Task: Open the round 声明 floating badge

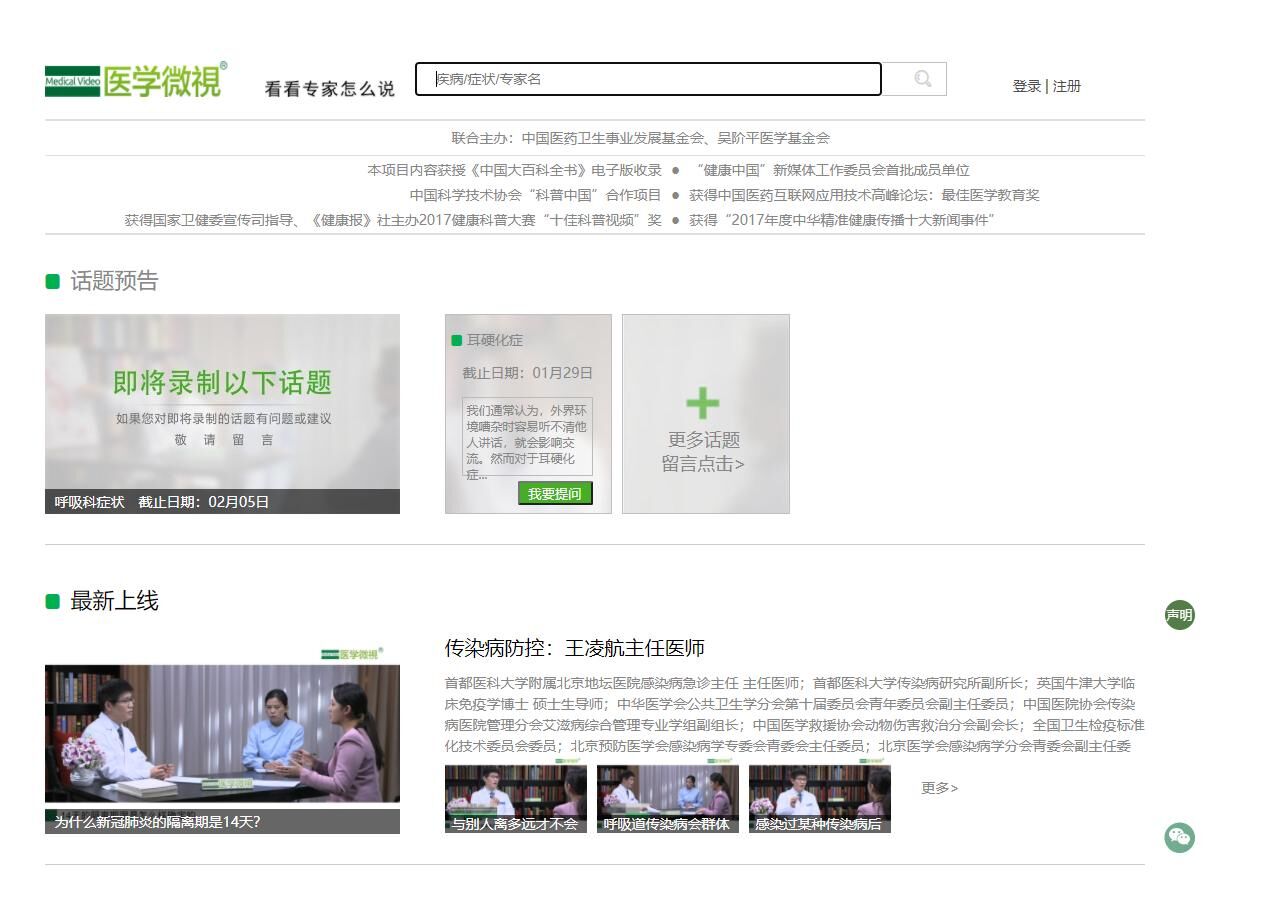Action: pyautogui.click(x=1179, y=615)
